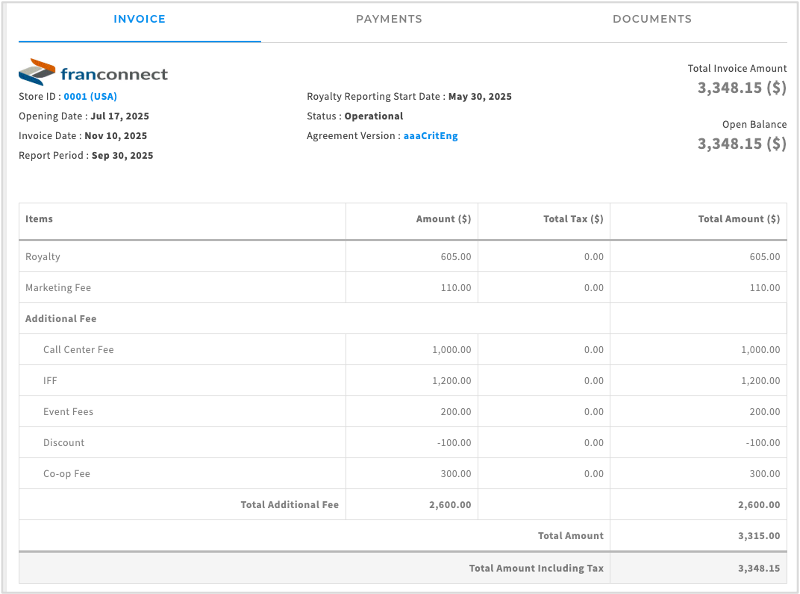Select the Royalty row label

[x=43, y=257]
